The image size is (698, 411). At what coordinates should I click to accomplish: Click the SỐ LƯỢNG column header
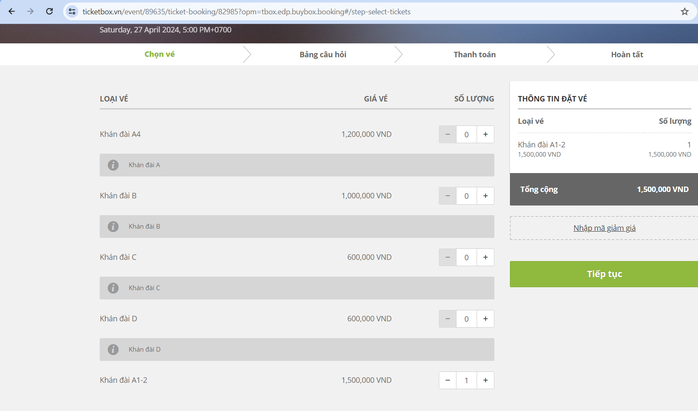pos(474,99)
